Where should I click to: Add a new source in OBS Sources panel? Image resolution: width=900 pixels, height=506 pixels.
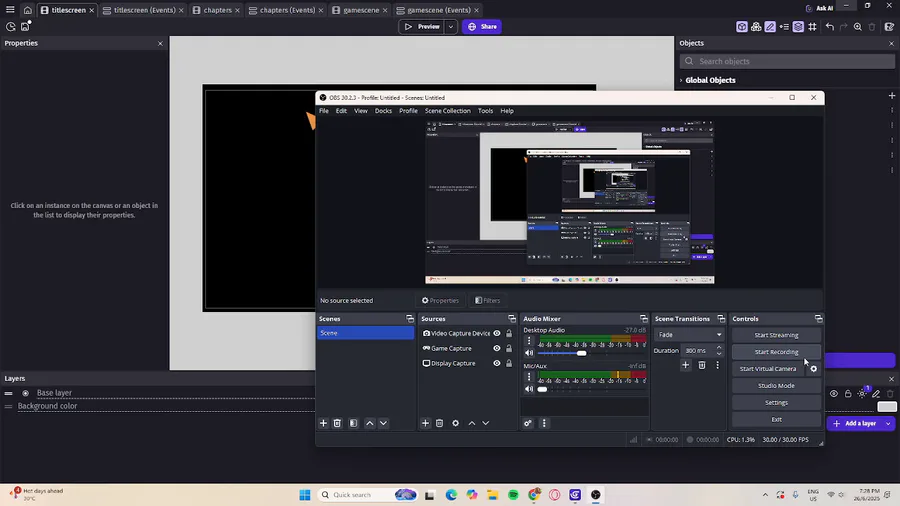pyautogui.click(x=425, y=423)
